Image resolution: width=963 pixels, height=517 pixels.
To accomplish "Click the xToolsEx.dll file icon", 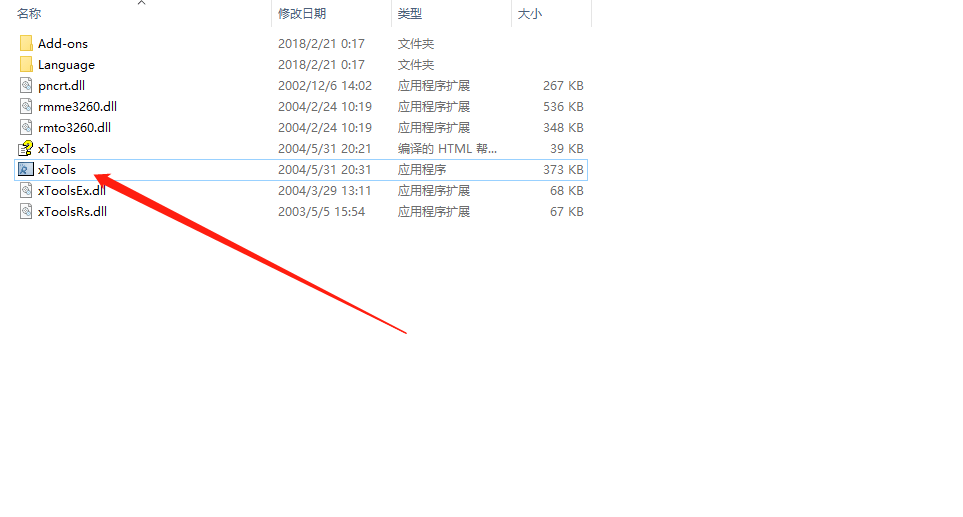I will click(26, 190).
